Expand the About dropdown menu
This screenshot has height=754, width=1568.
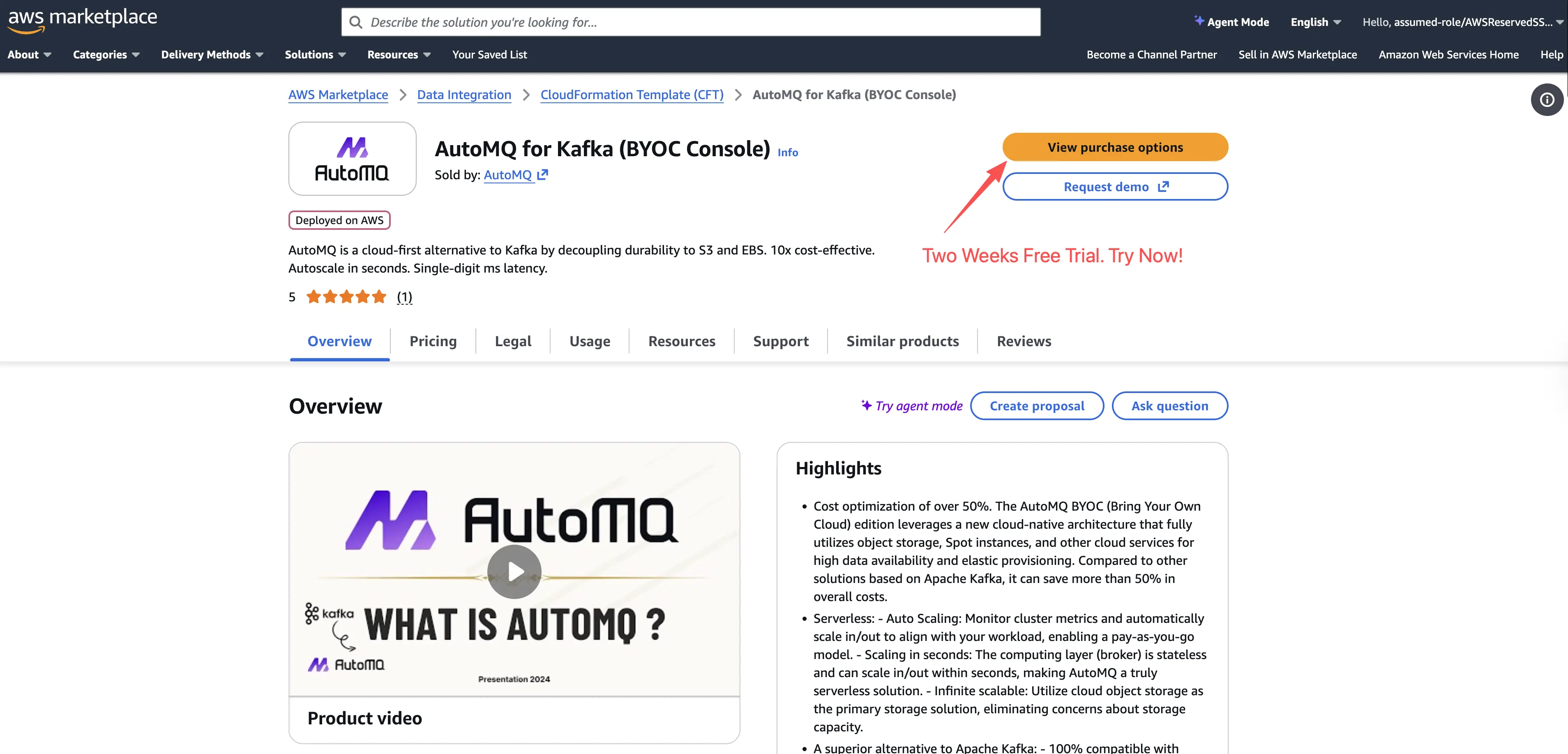29,55
